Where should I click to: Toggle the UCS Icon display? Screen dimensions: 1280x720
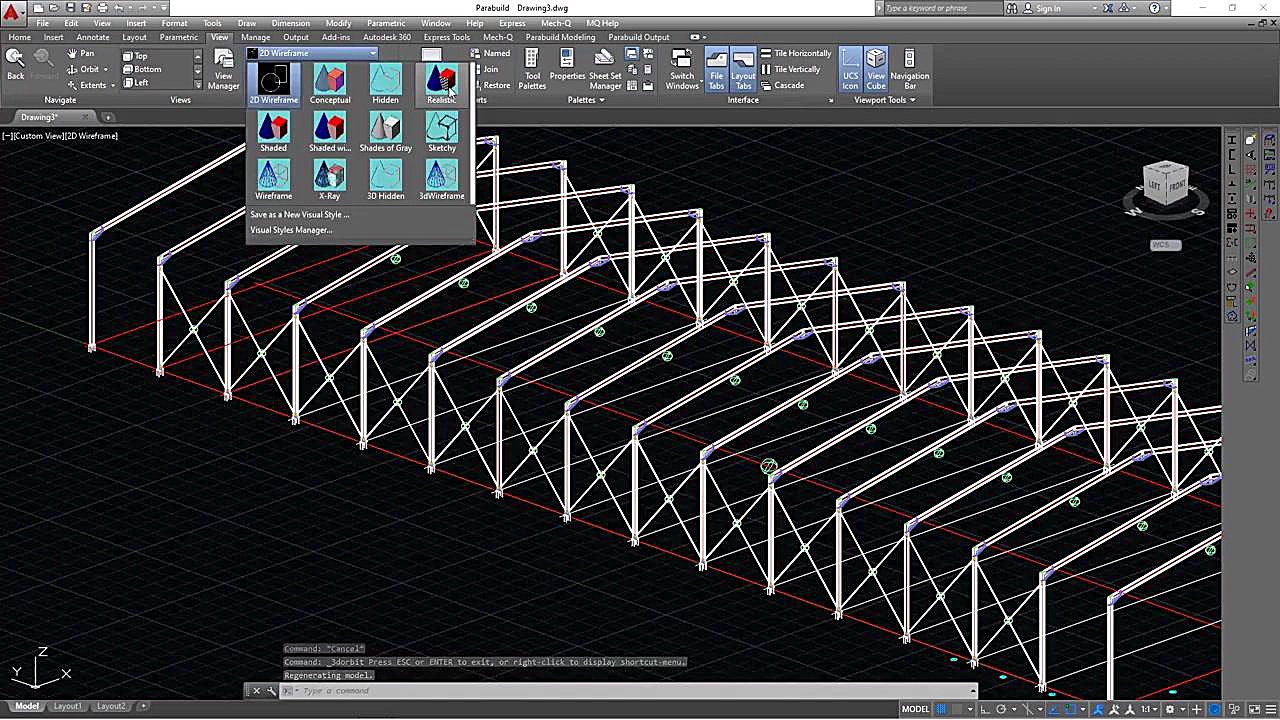point(850,69)
